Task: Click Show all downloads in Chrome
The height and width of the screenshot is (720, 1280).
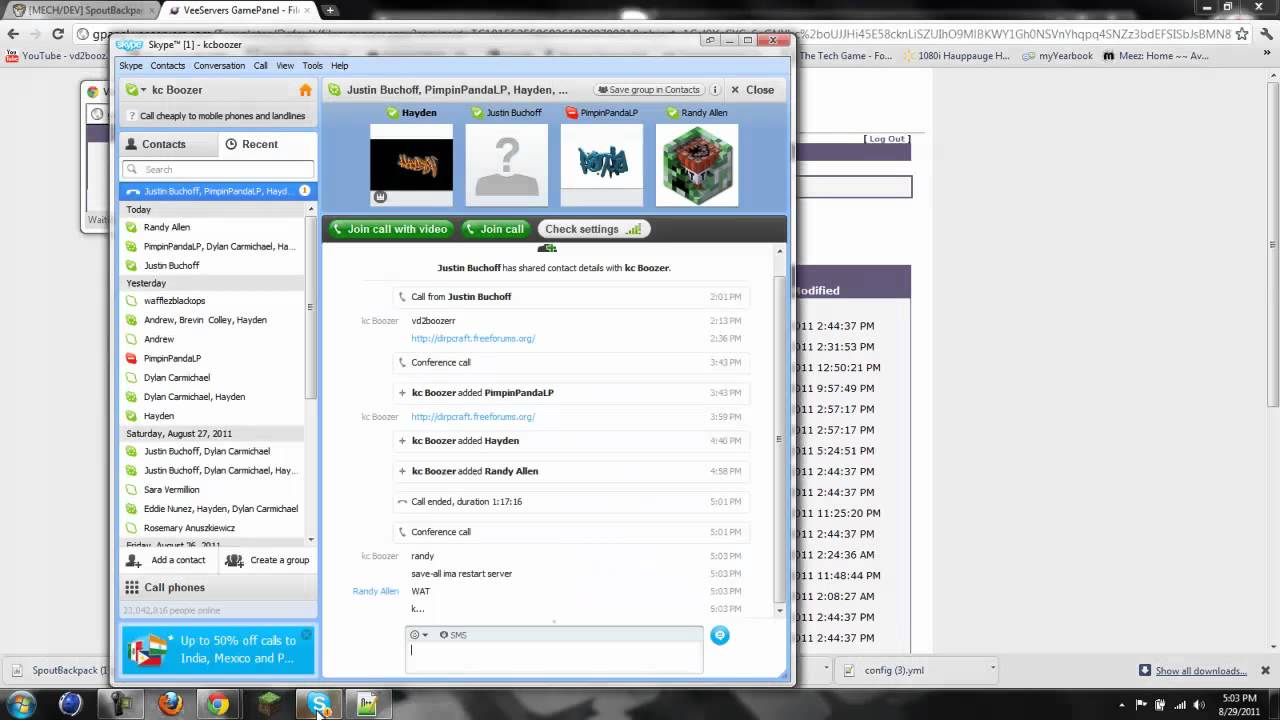Action: click(1201, 671)
